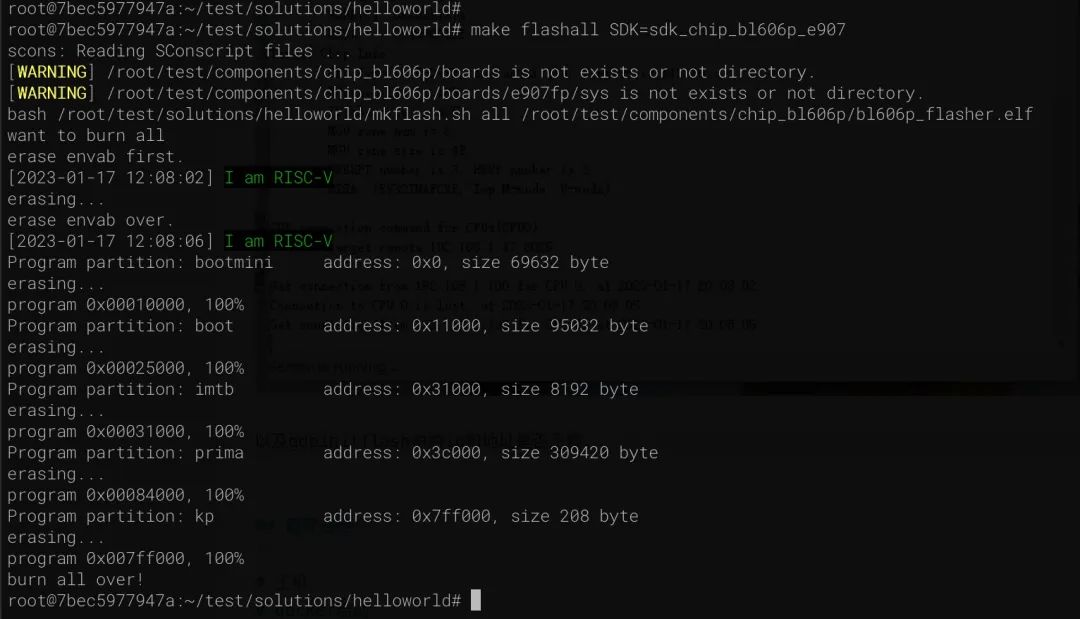
Task: Click the 'program 0x00010000, 100%' line
Action: click(125, 304)
